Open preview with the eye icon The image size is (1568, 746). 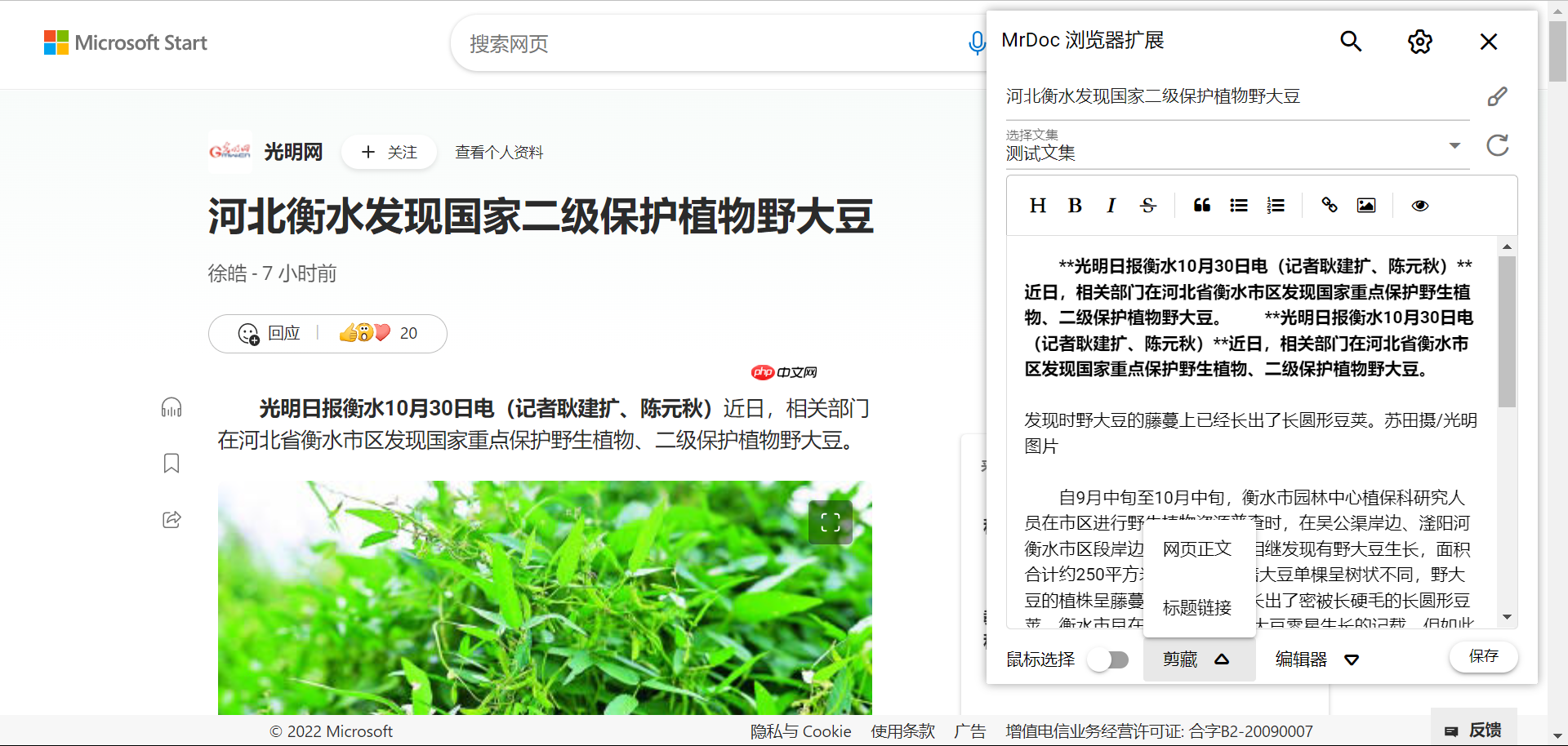point(1420,205)
